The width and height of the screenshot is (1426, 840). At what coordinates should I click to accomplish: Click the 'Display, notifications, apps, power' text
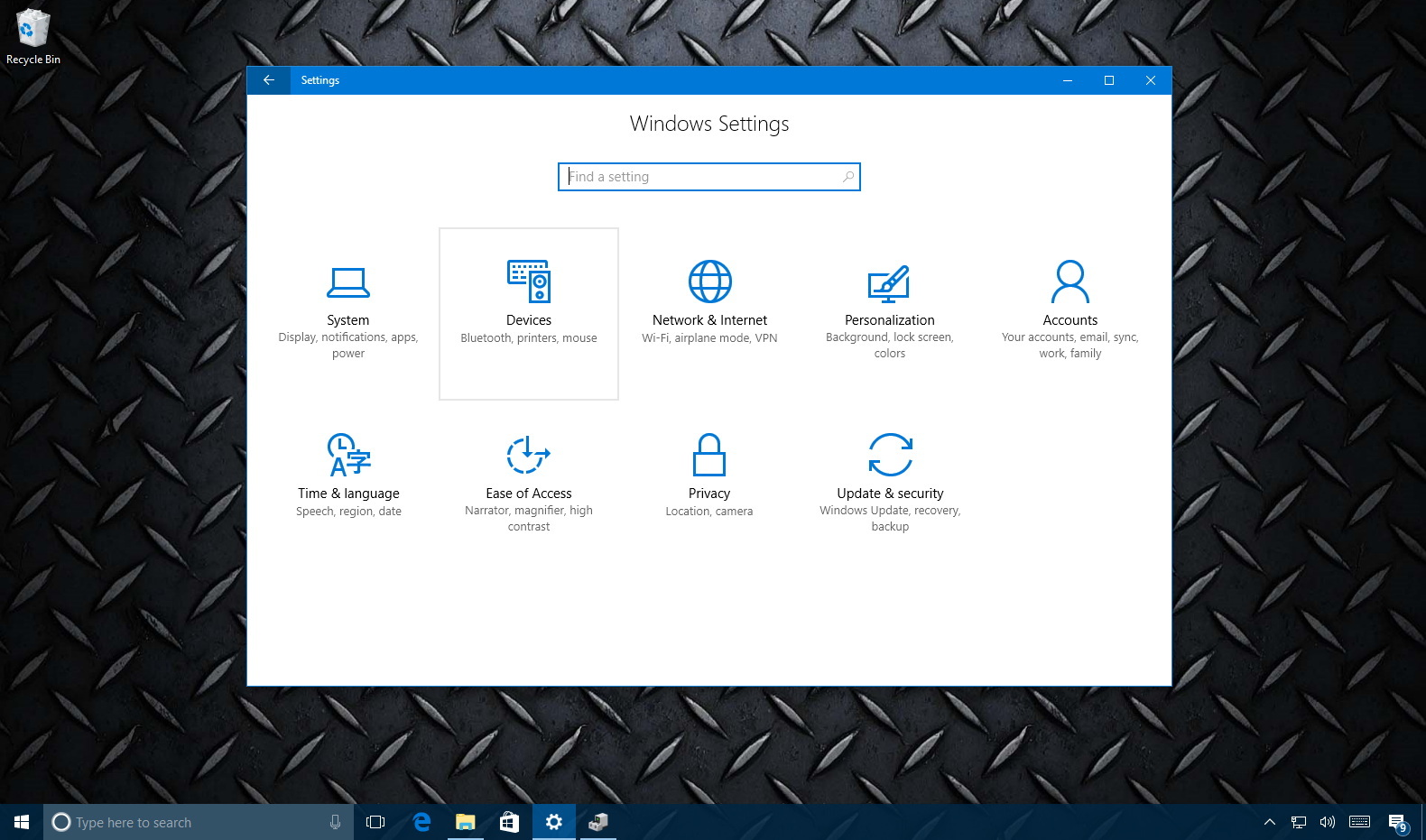click(x=348, y=346)
